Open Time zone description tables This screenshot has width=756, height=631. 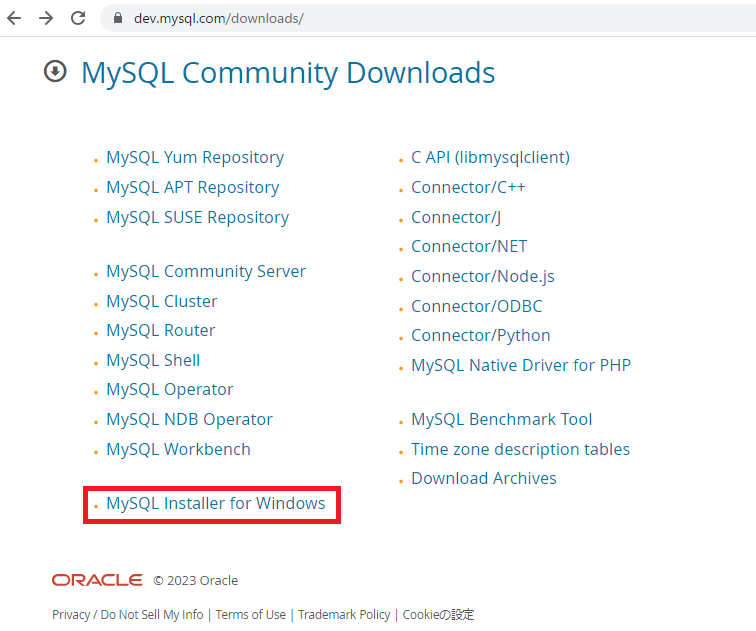pyautogui.click(x=520, y=449)
